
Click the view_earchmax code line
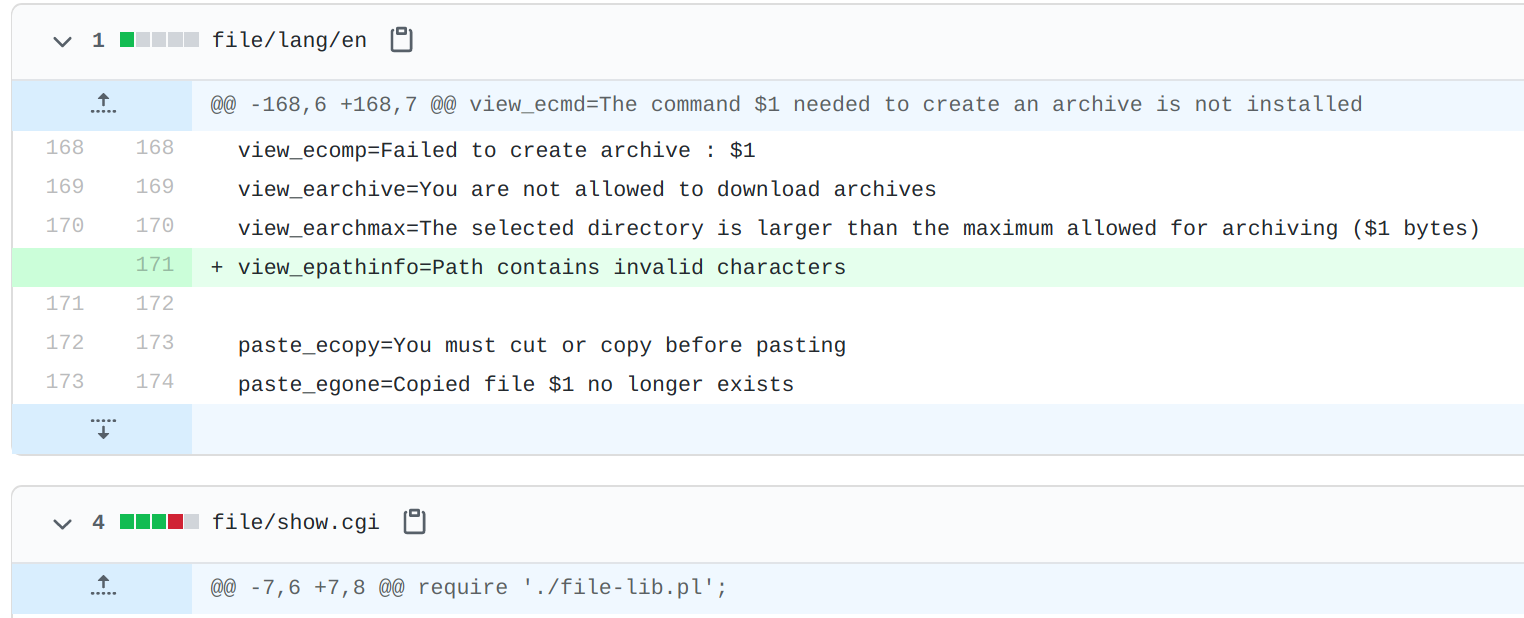pos(858,229)
